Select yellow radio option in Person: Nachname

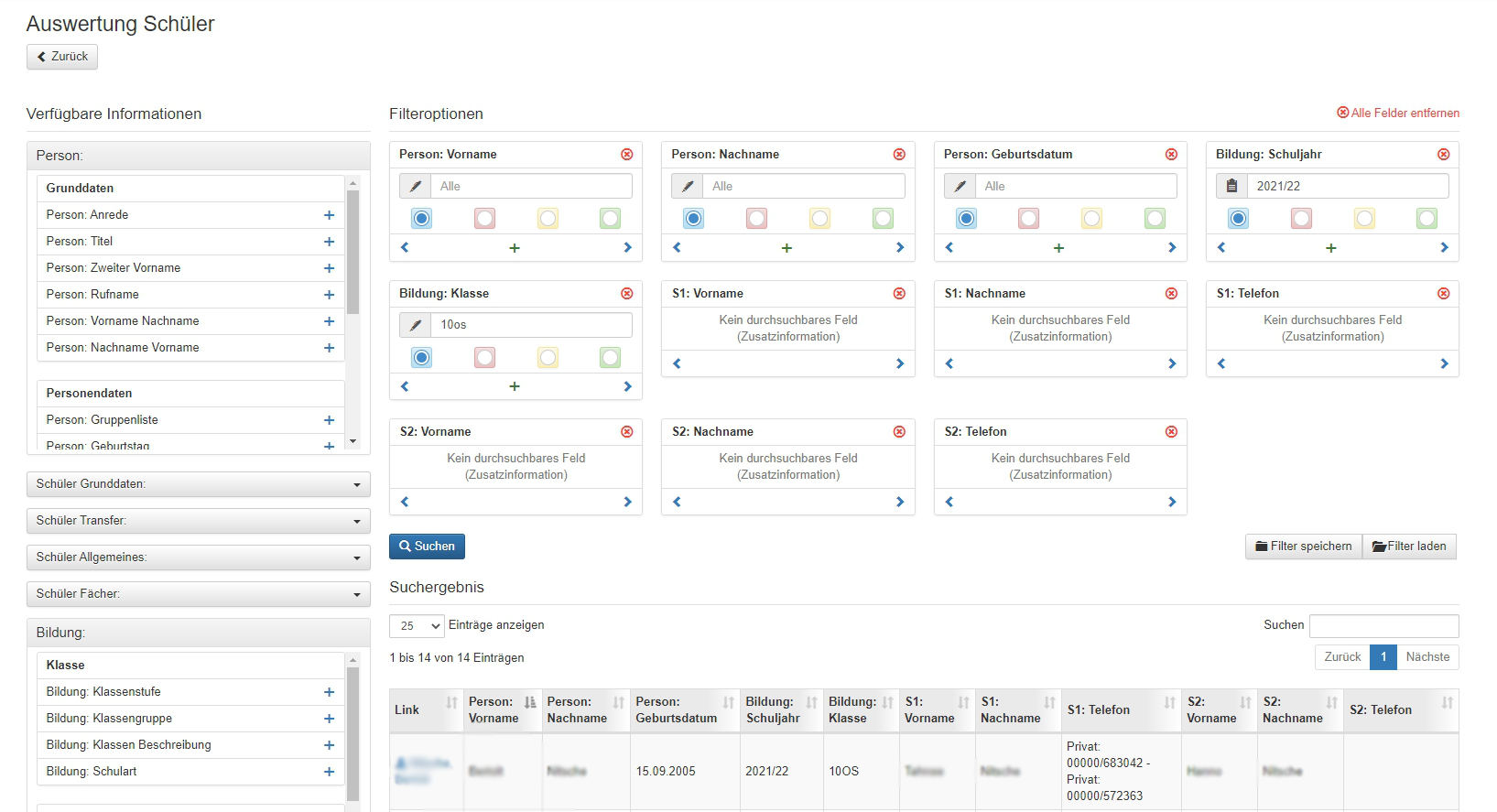819,219
